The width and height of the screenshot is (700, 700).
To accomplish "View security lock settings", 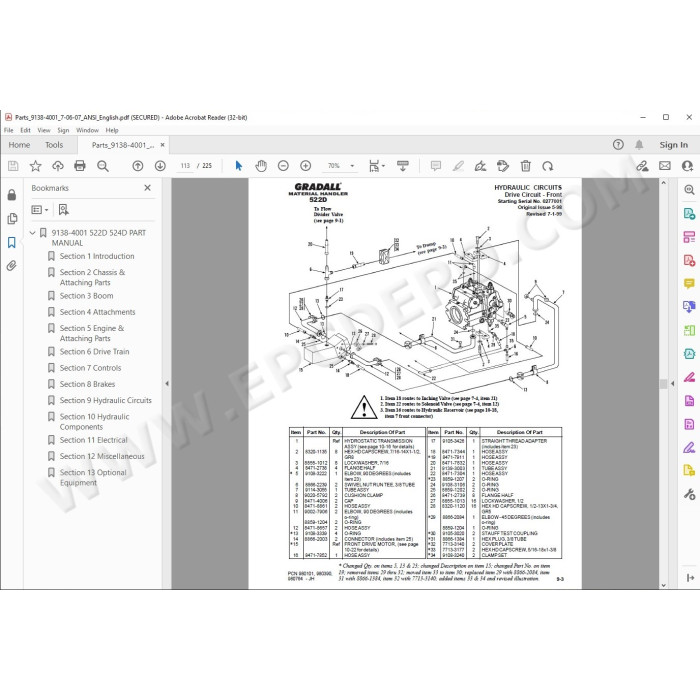I will point(12,195).
